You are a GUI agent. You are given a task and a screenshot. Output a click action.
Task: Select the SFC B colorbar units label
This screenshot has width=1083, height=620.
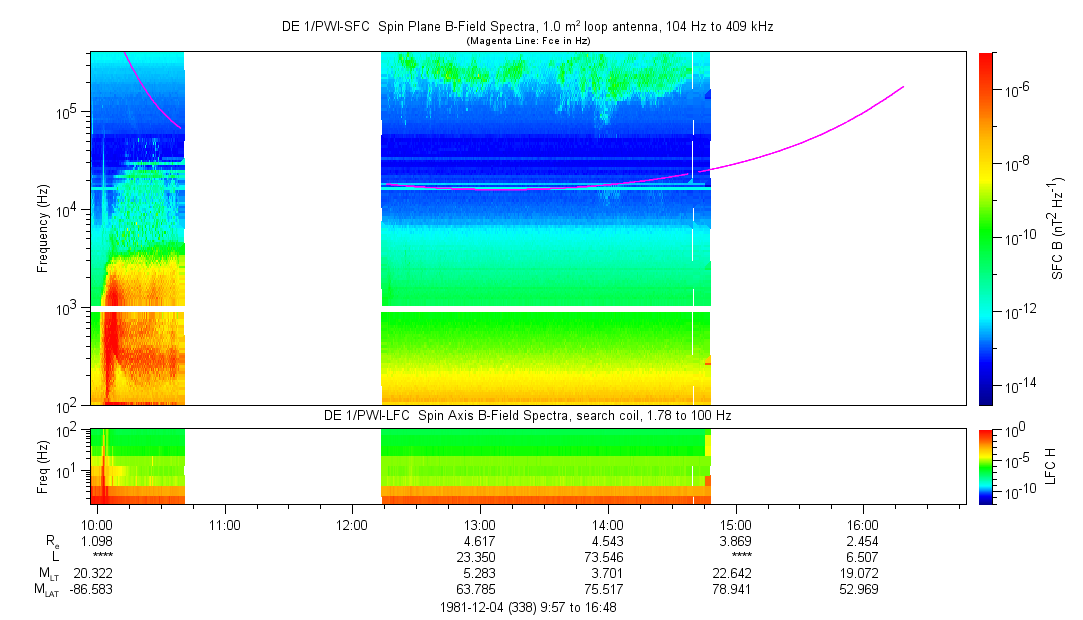pyautogui.click(x=1057, y=228)
